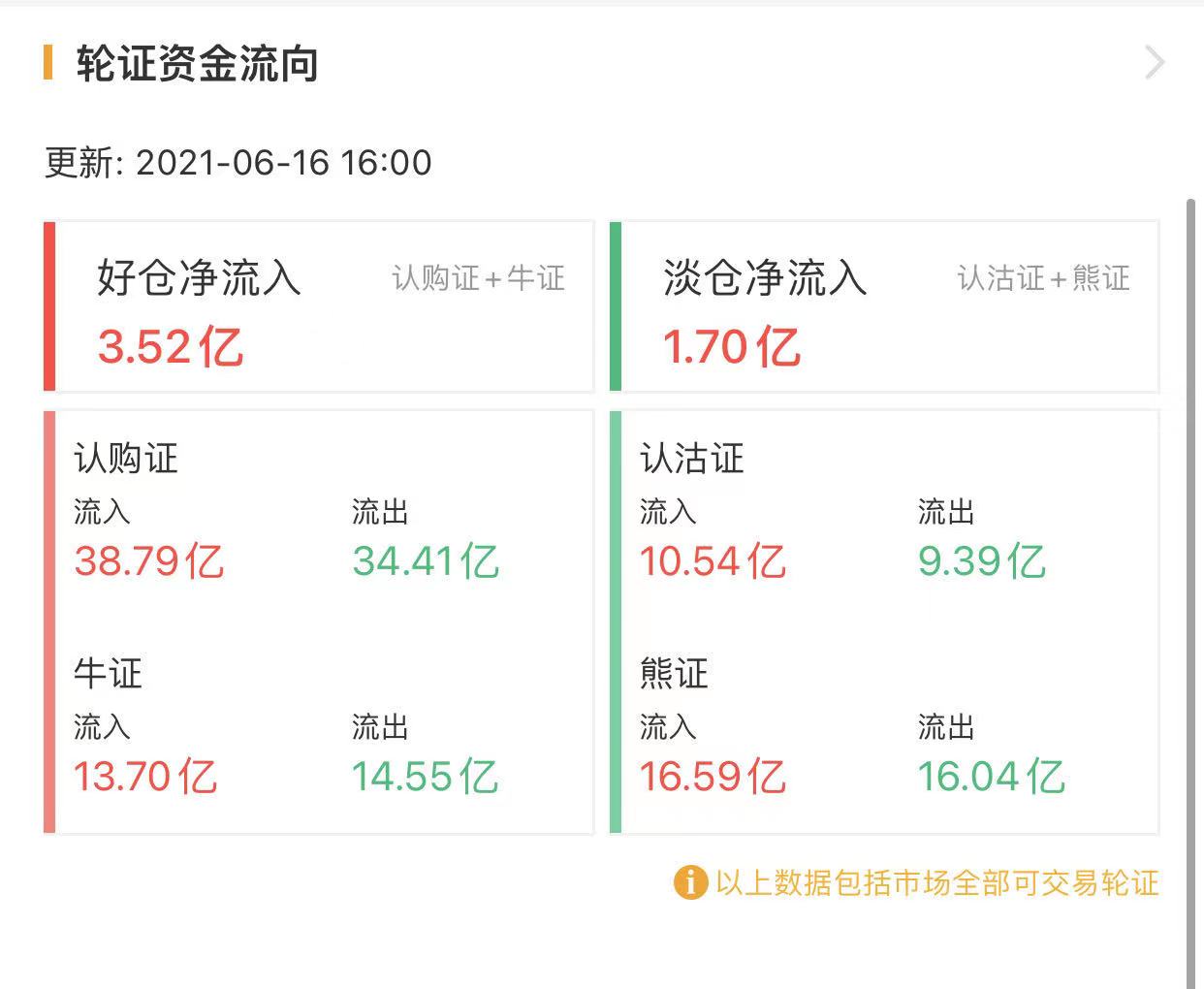
Task: Select the 淡仓净流入 card
Action: tap(886, 306)
